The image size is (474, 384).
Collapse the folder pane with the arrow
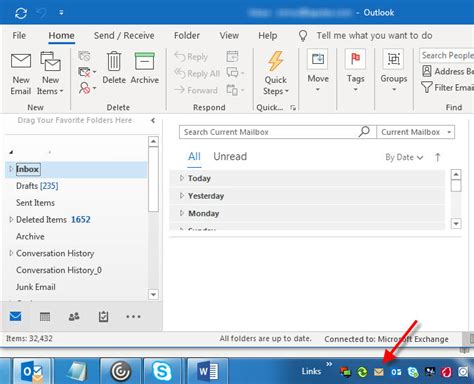153,120
